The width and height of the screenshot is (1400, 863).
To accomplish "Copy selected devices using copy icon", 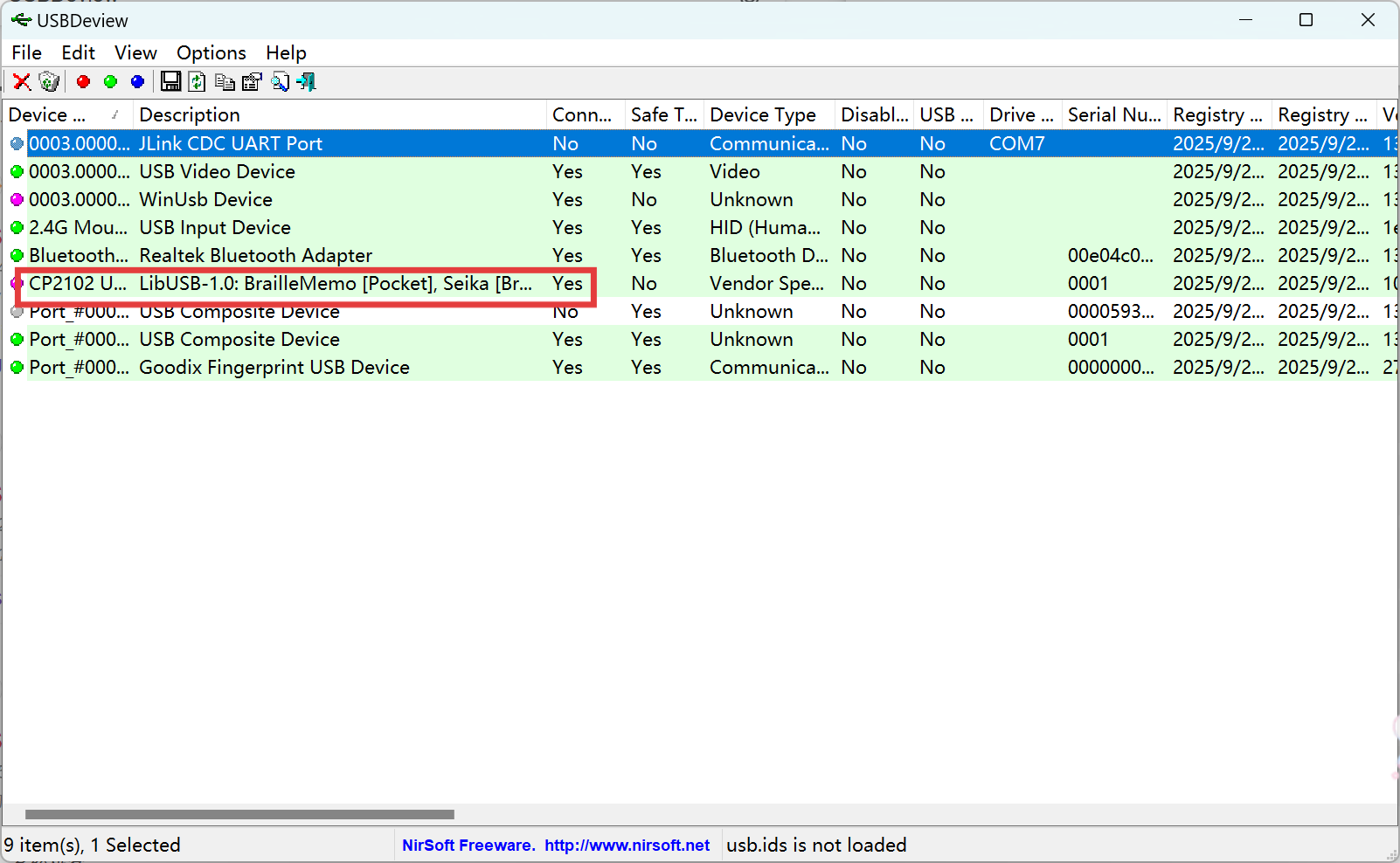I will click(x=225, y=81).
